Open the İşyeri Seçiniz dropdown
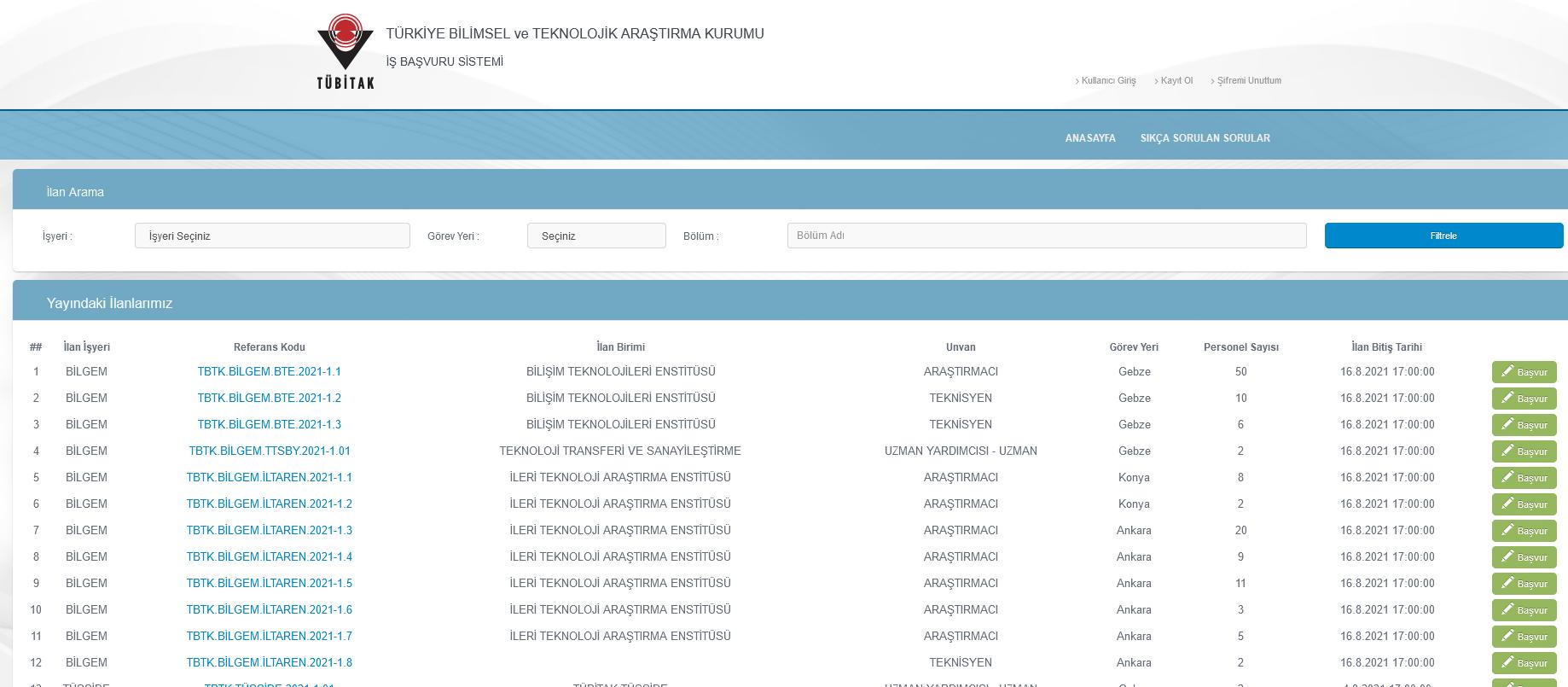 point(272,236)
